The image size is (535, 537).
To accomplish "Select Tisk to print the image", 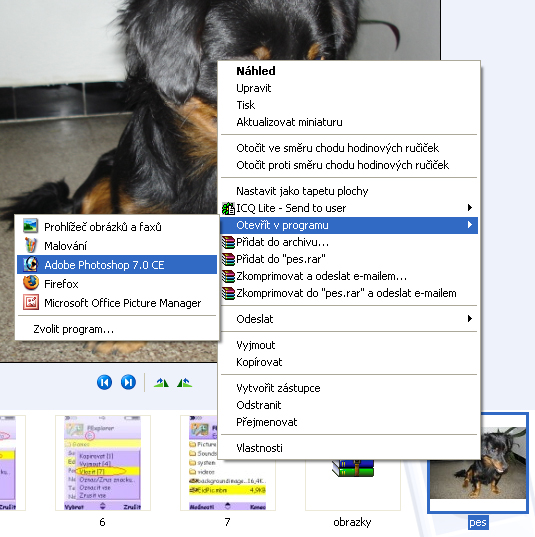I will pyautogui.click(x=349, y=105).
